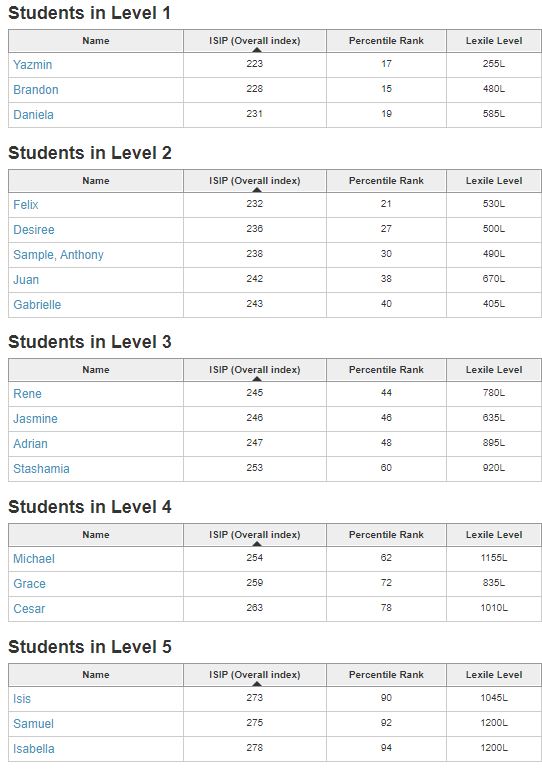Click the sort arrow in Level 5 ISIP header
This screenshot has height=771, width=542.
(x=256, y=684)
